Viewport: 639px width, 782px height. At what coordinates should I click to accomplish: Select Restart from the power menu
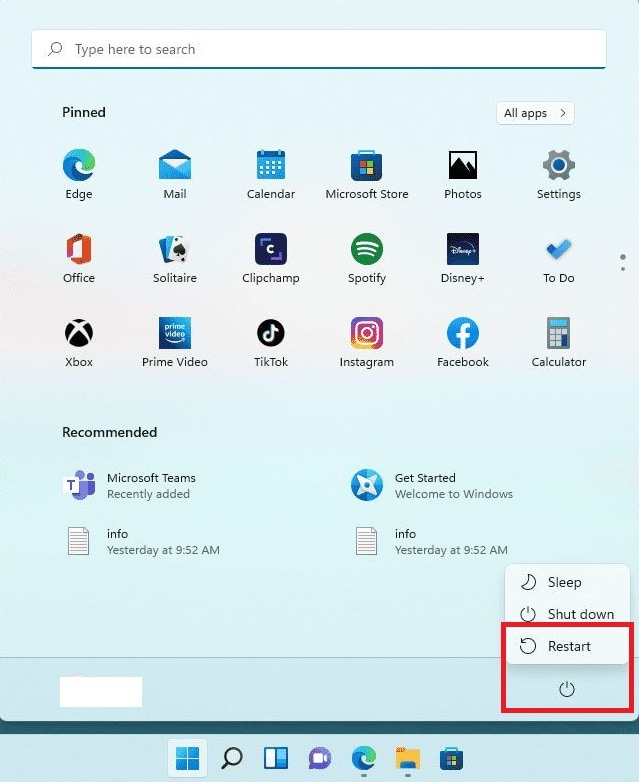567,646
